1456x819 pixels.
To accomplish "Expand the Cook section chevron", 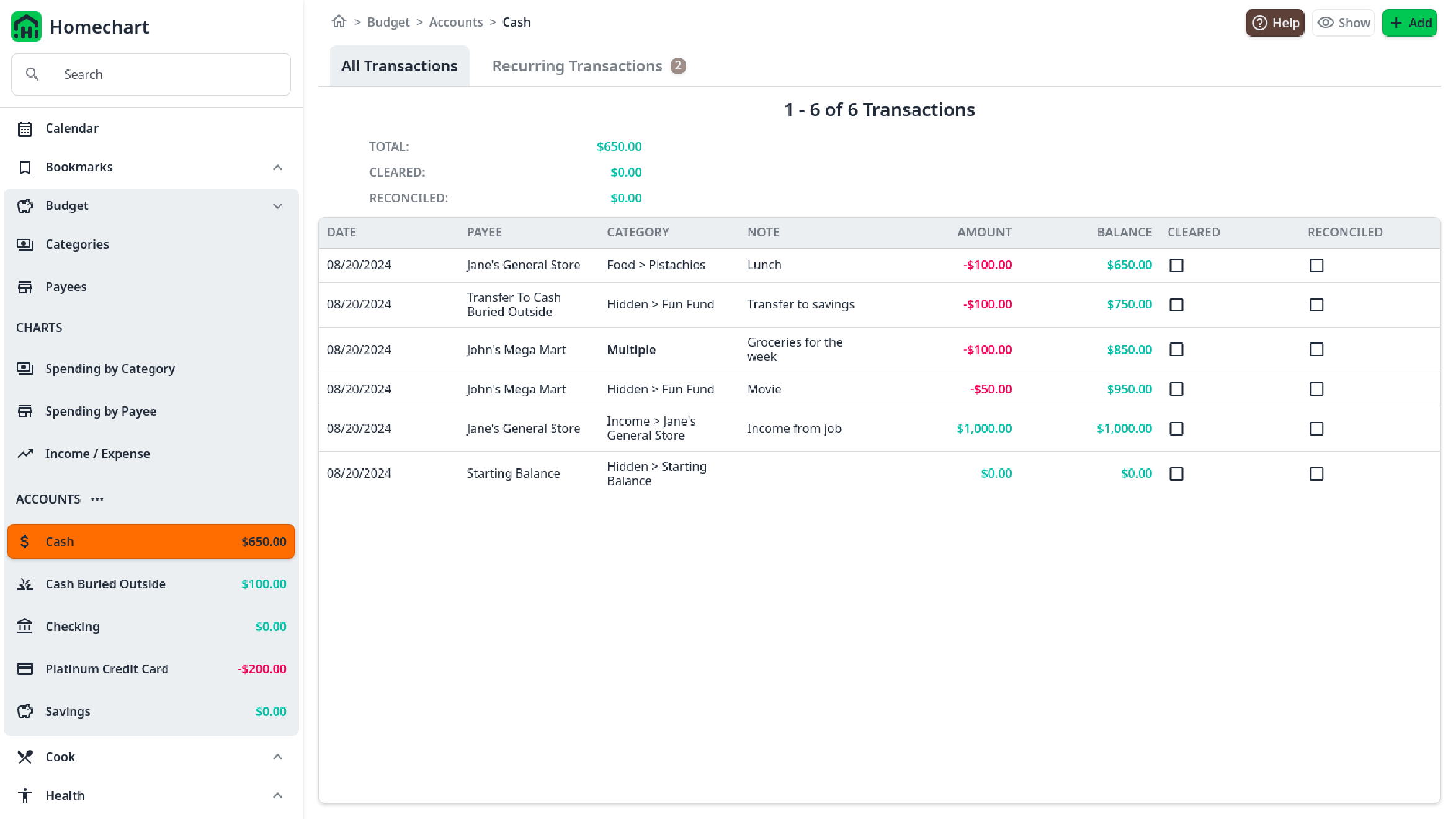I will pos(277,757).
